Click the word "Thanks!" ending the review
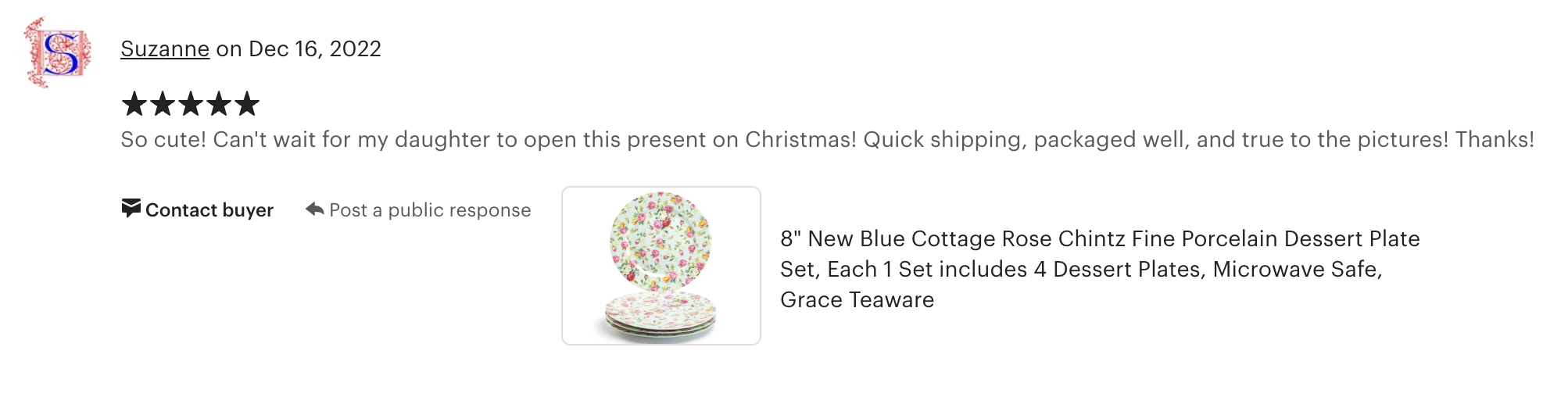Screen dimensions: 1568x408 (1495, 139)
